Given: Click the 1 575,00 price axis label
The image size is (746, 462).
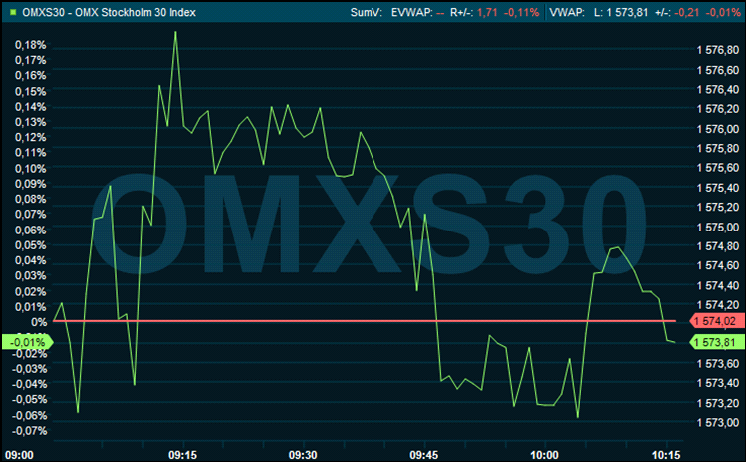Looking at the screenshot, I should (x=718, y=227).
